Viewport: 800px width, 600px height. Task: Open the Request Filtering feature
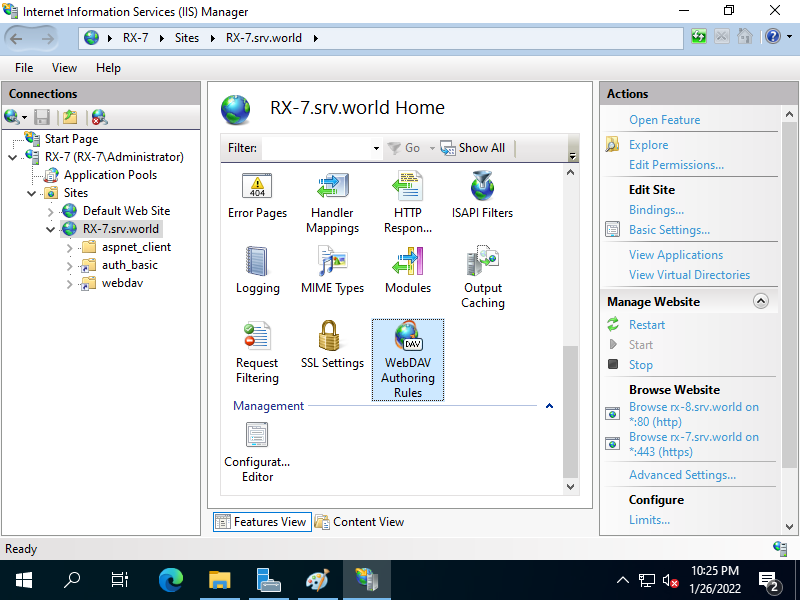(x=257, y=350)
